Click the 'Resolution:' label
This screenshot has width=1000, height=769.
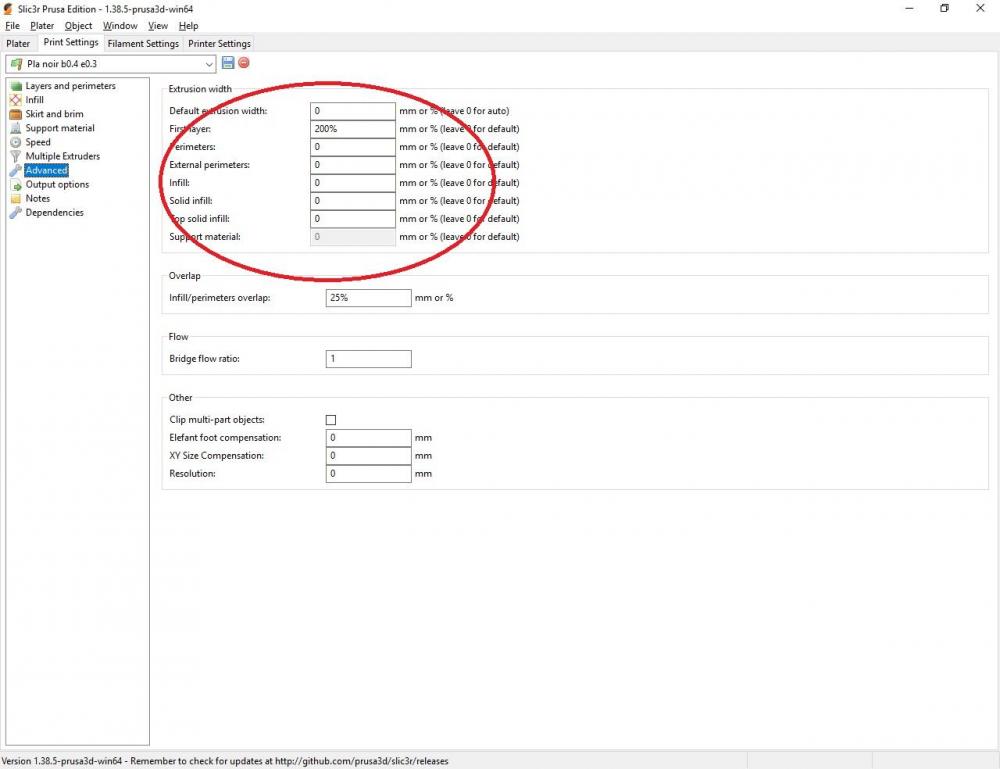[193, 474]
